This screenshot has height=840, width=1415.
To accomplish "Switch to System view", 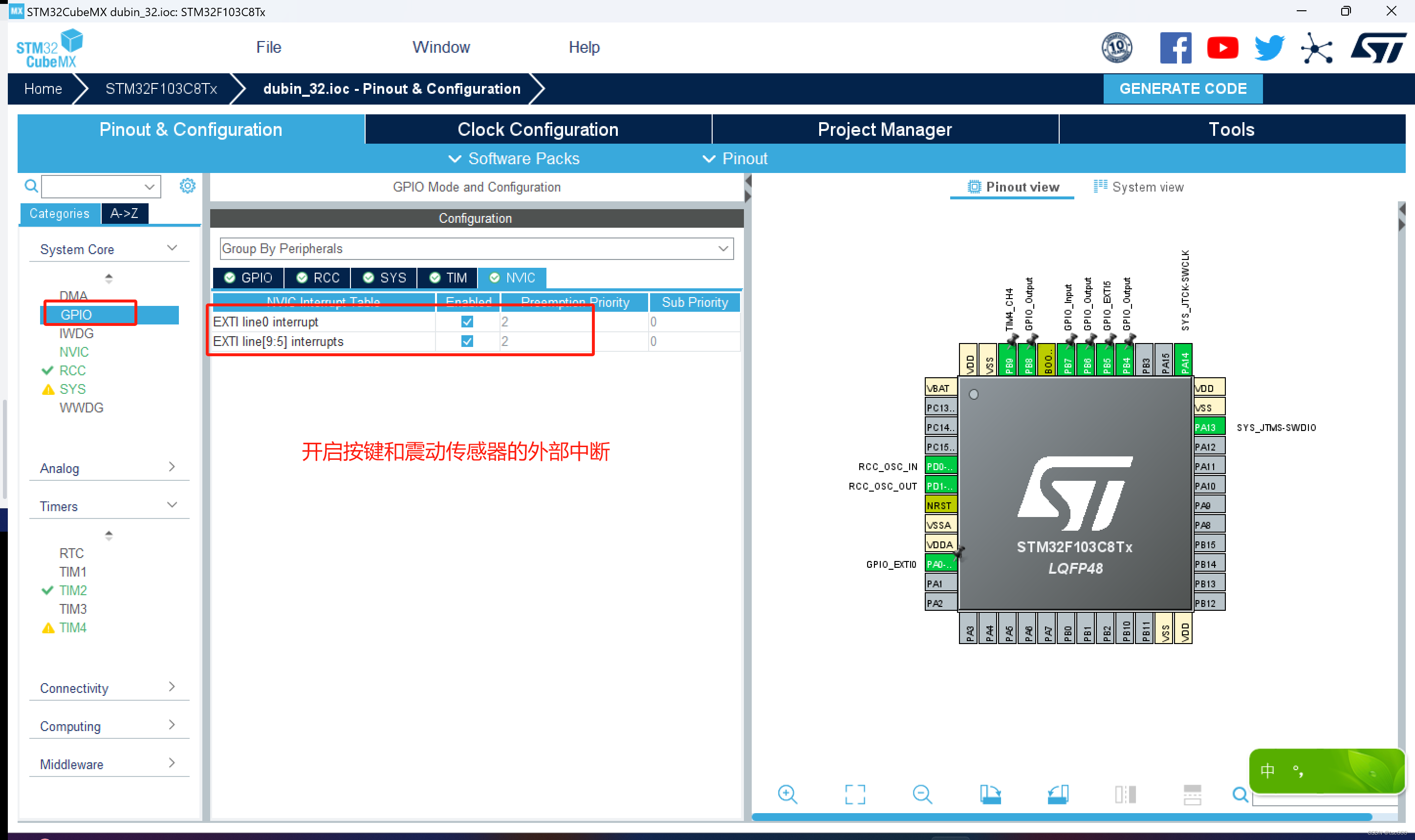I will (x=1138, y=187).
